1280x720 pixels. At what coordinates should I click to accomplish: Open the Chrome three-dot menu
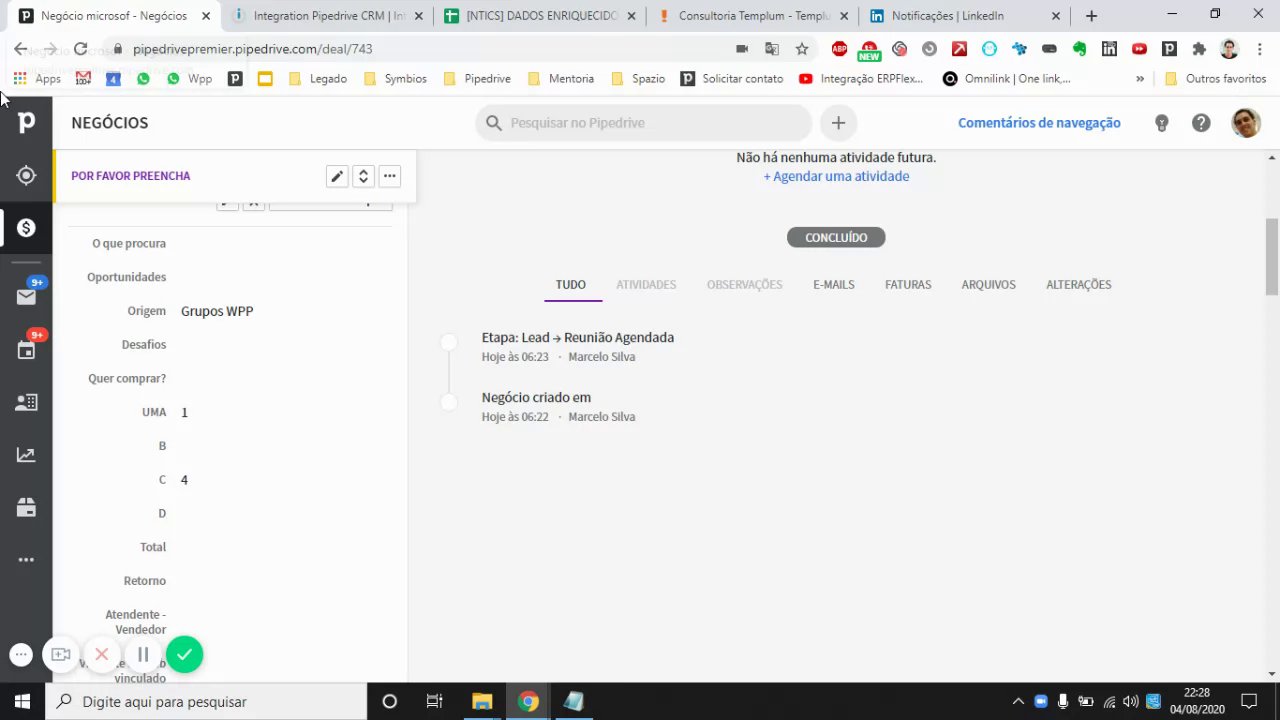point(1259,49)
